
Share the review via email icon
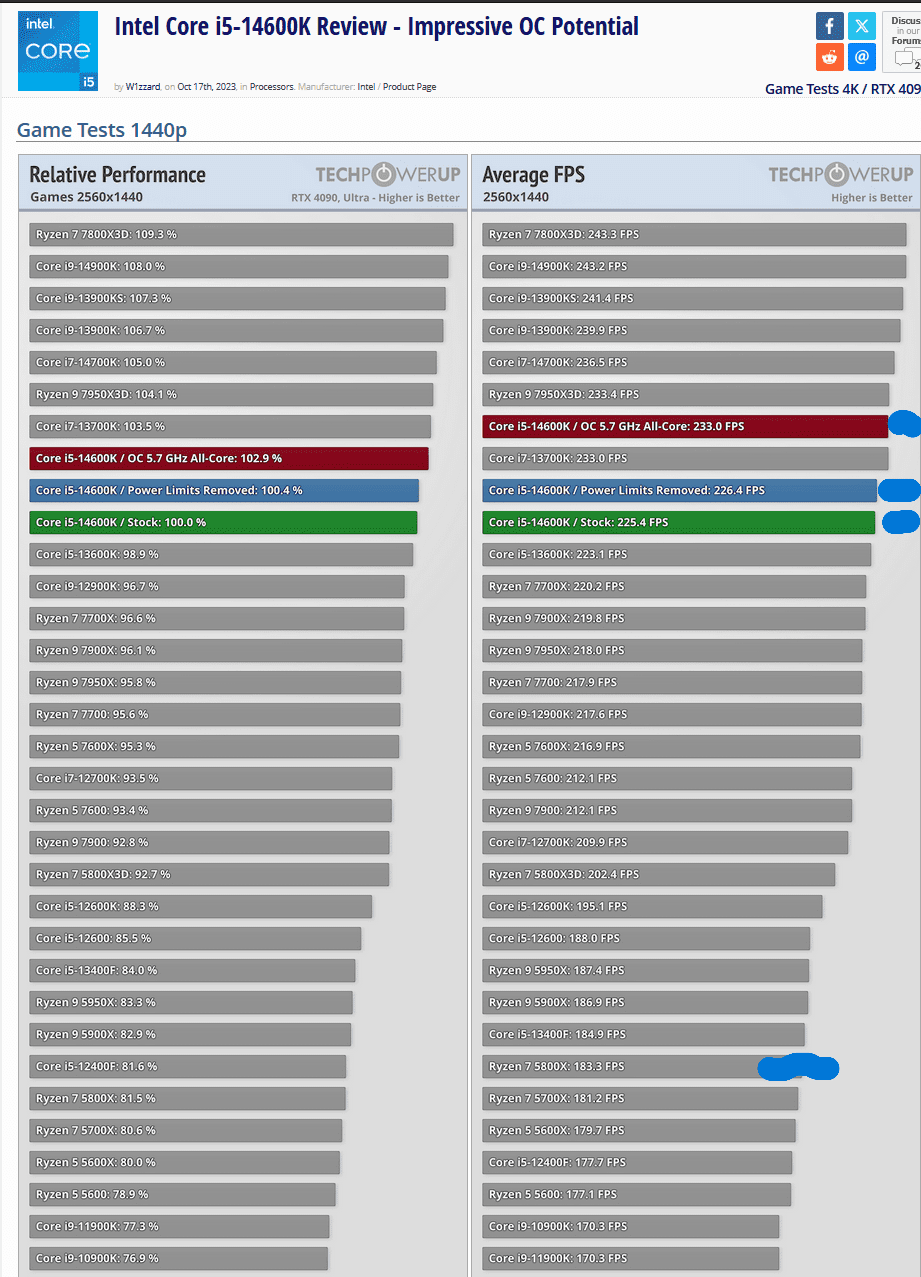[862, 57]
